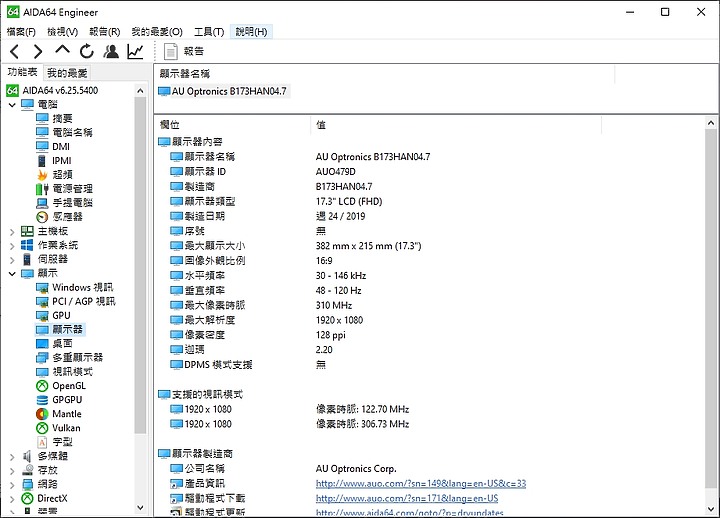Select the GPGPU tree item

(59, 400)
